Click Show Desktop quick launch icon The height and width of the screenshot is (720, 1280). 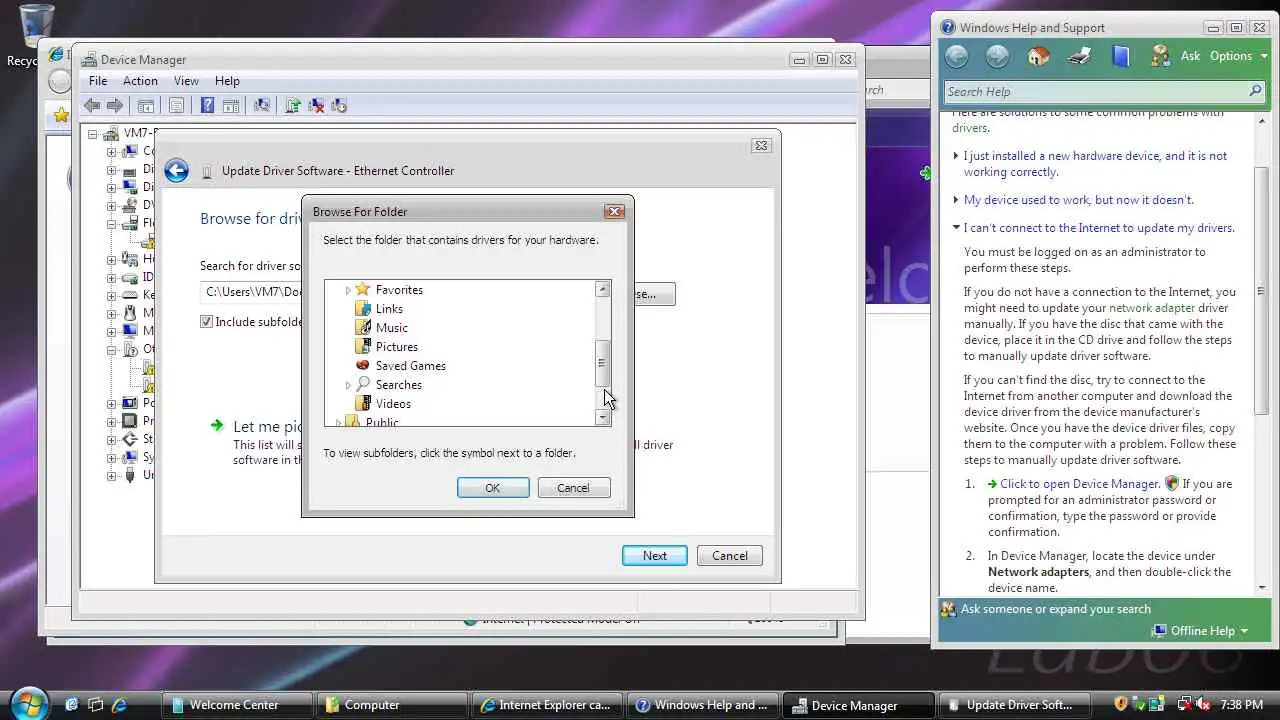click(71, 705)
